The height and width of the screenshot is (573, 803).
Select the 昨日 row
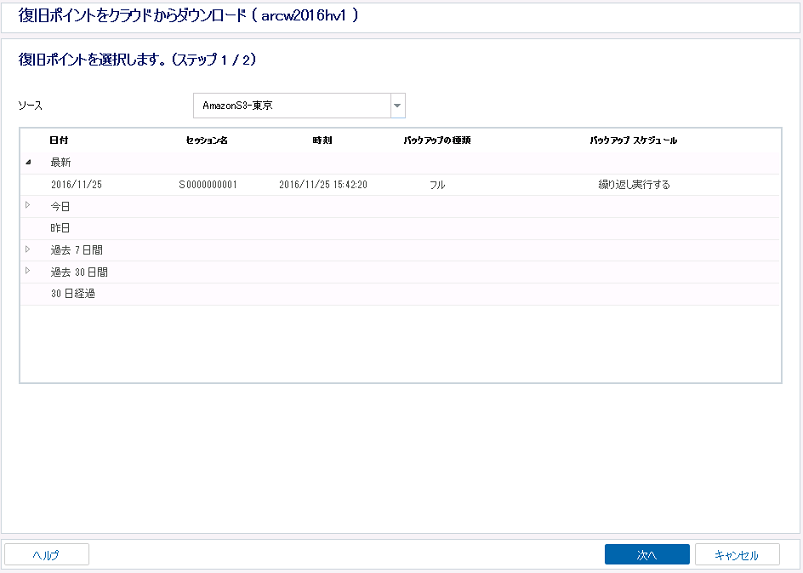(399, 228)
